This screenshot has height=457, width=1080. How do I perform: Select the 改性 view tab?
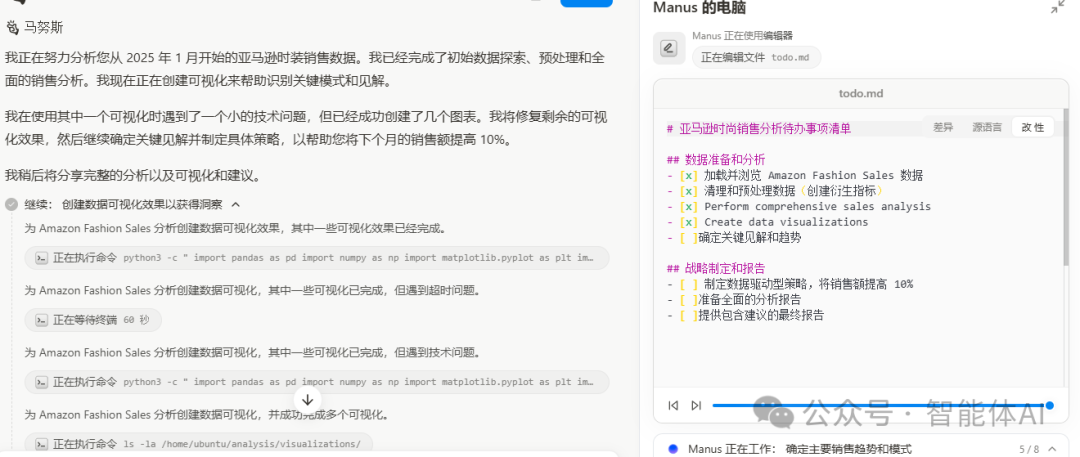[x=1032, y=128]
